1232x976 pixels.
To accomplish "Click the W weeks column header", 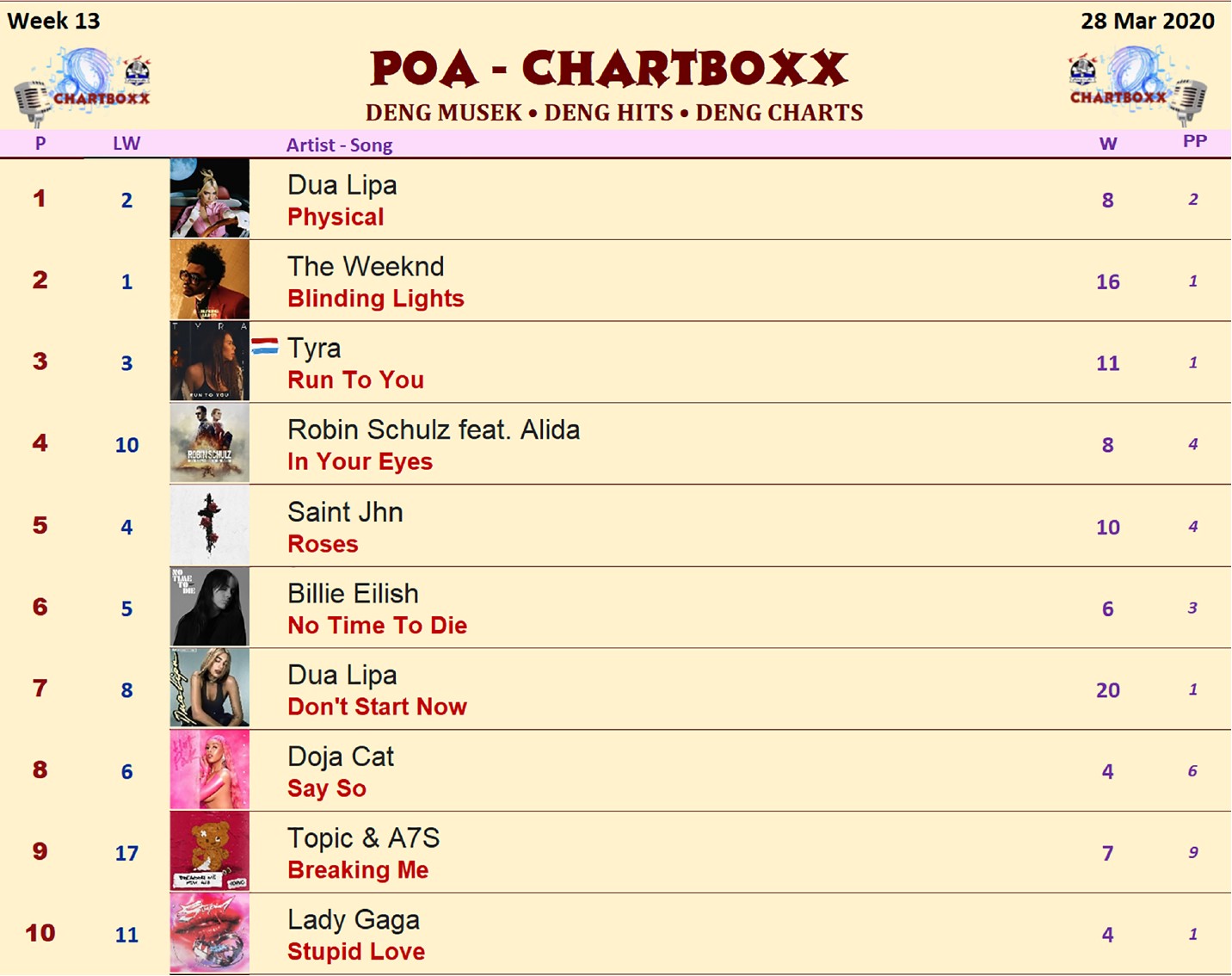I will tap(1108, 144).
